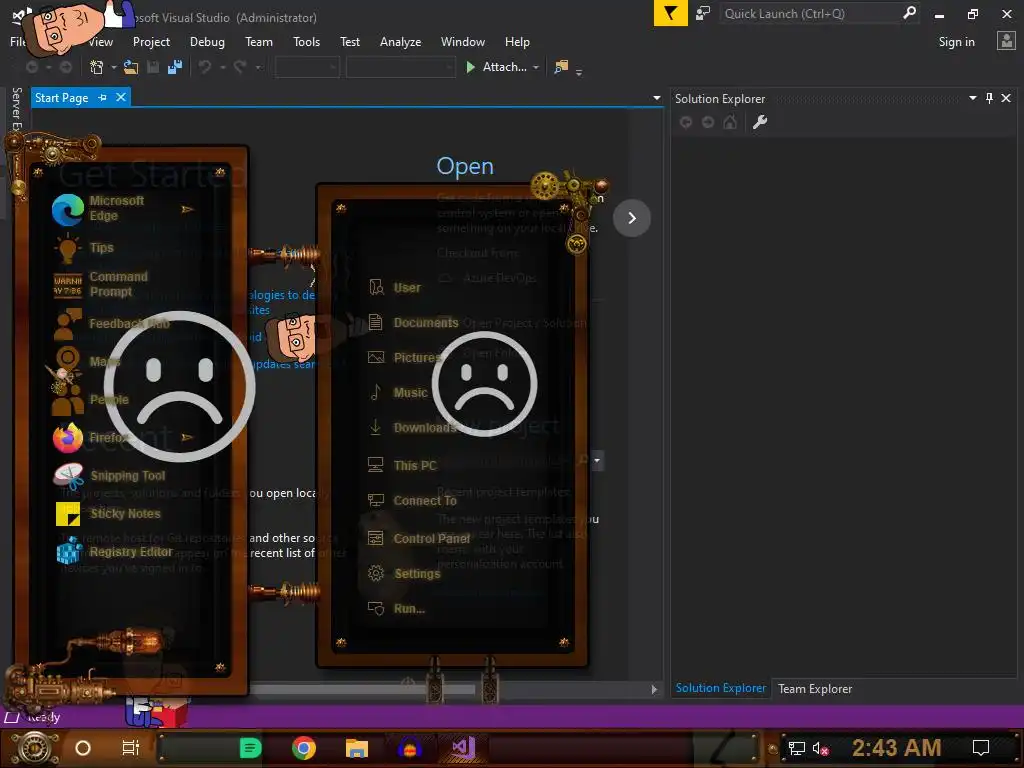Screen dimensions: 1024x768
Task: Switch to the Team Explorer tab
Action: (x=814, y=689)
